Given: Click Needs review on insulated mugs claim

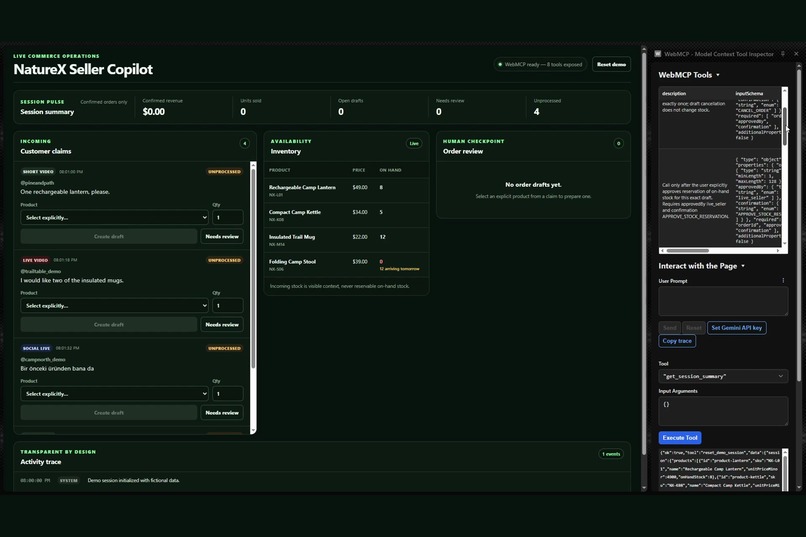Looking at the screenshot, I should (222, 325).
